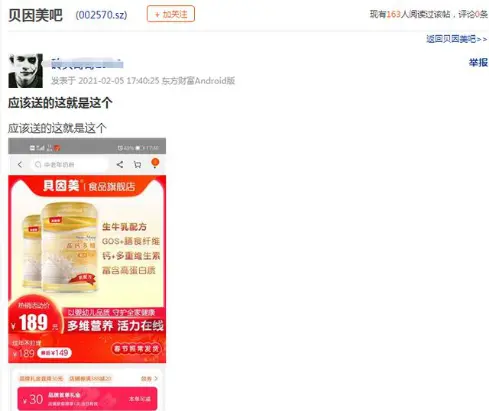Tap the share icon in the phone screenshot
Image resolution: width=489 pixels, height=411 pixels.
[x=120, y=164]
